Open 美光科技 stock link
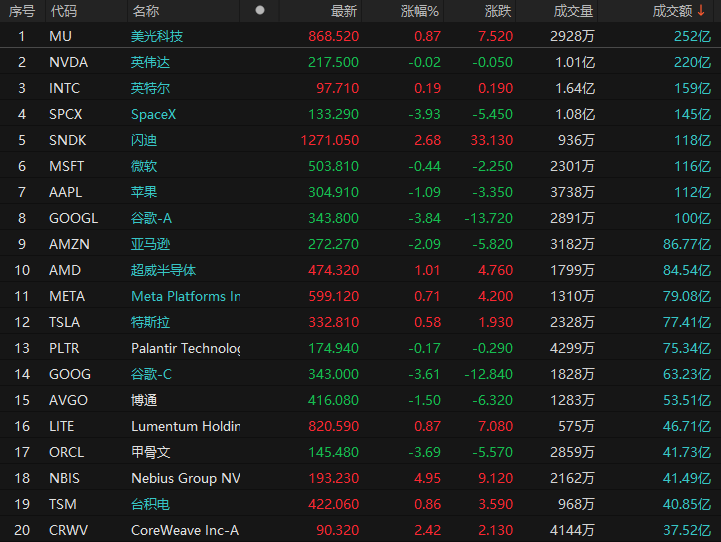Image resolution: width=721 pixels, height=542 pixels. (x=157, y=36)
